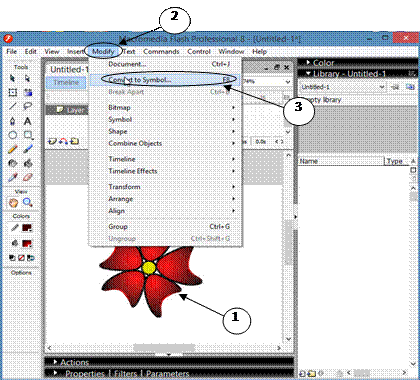
Task: Click New Symbol icon in Library footer
Action: (x=303, y=373)
